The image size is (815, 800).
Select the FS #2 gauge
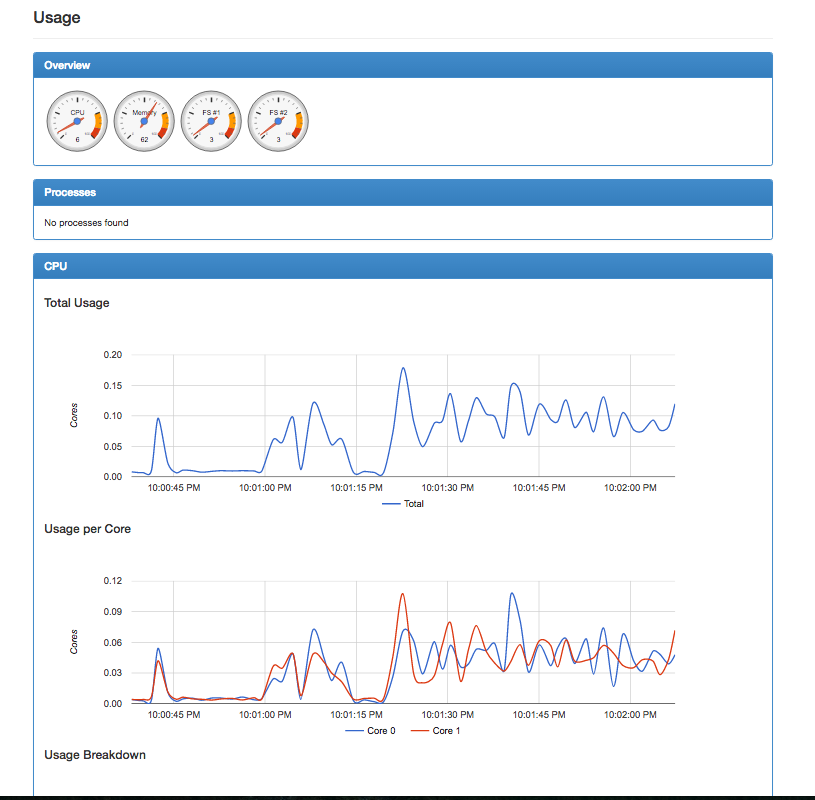(x=278, y=121)
